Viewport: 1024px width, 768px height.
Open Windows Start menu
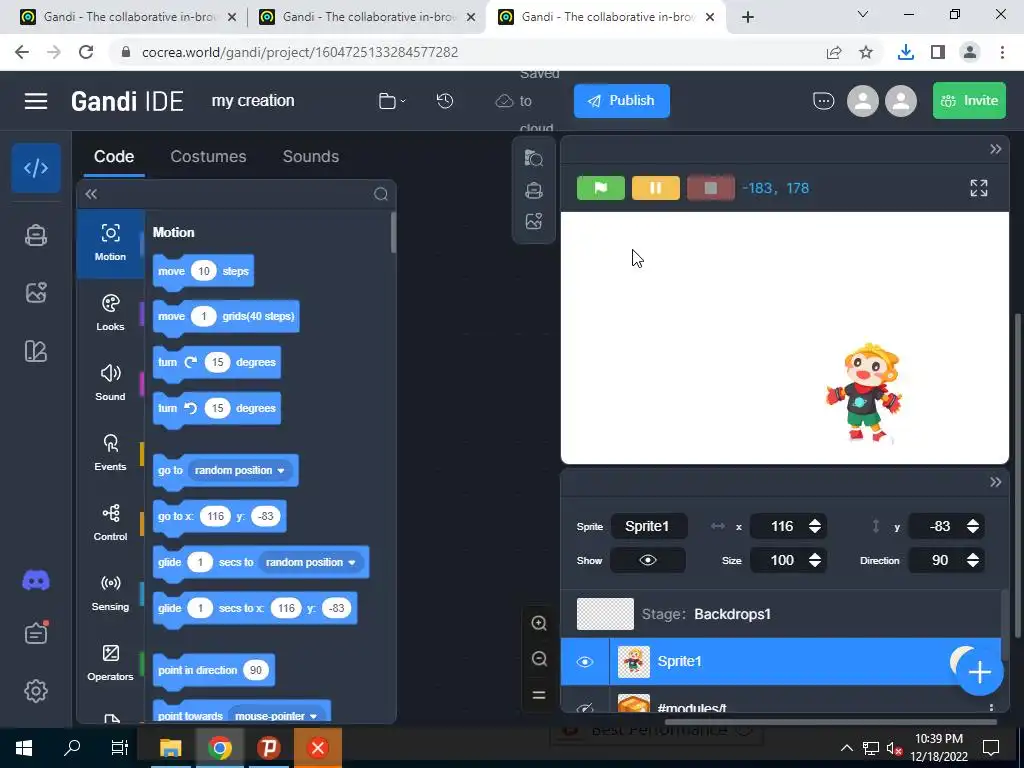(23, 748)
